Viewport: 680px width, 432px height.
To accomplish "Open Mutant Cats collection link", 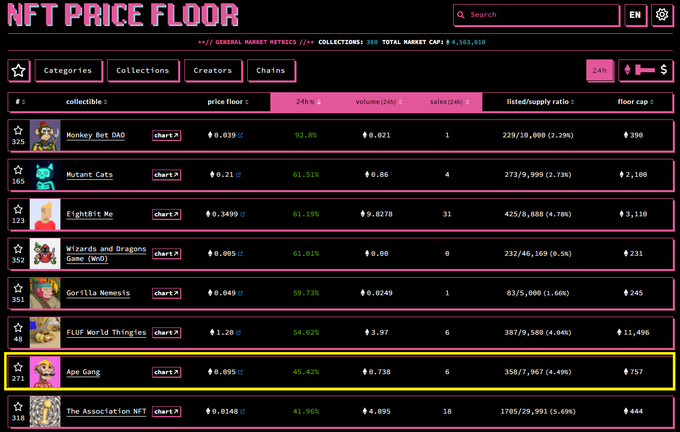I will coord(89,175).
